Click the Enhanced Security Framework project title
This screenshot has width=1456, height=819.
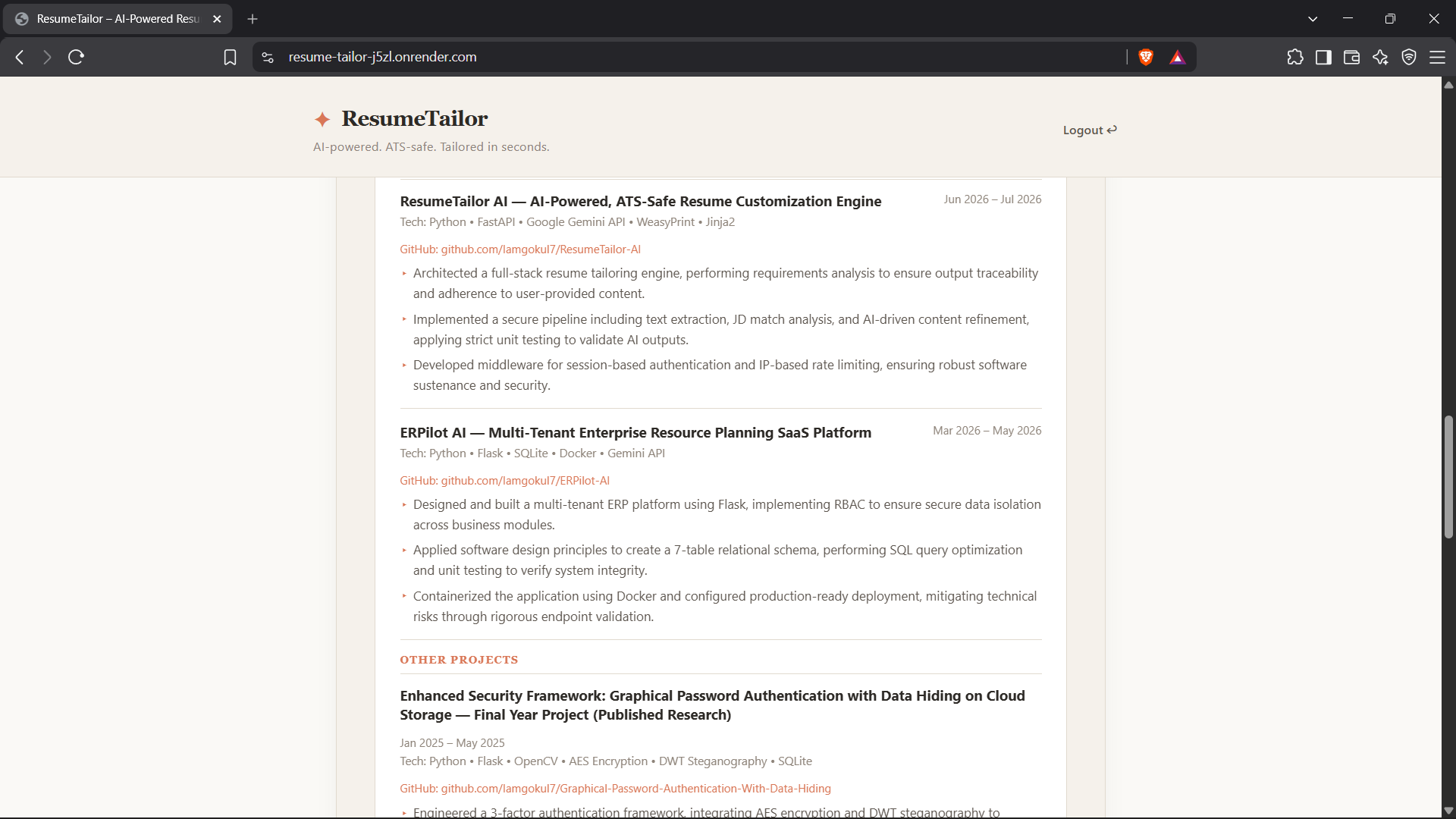(712, 705)
